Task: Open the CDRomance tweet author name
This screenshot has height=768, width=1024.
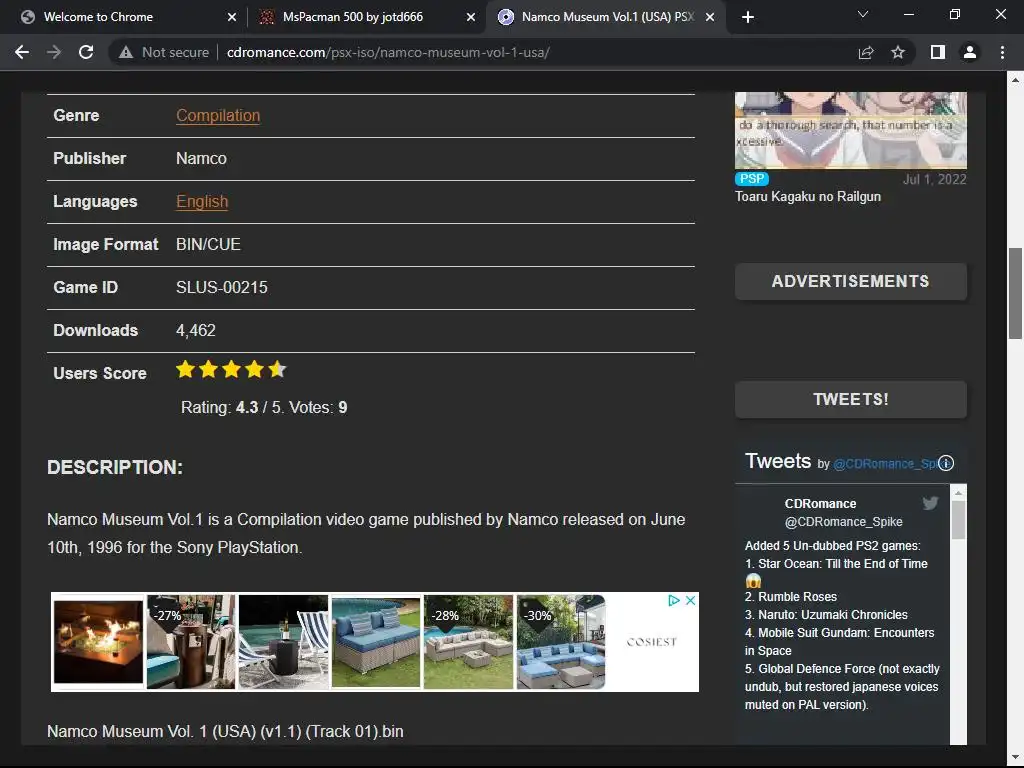Action: [x=820, y=504]
